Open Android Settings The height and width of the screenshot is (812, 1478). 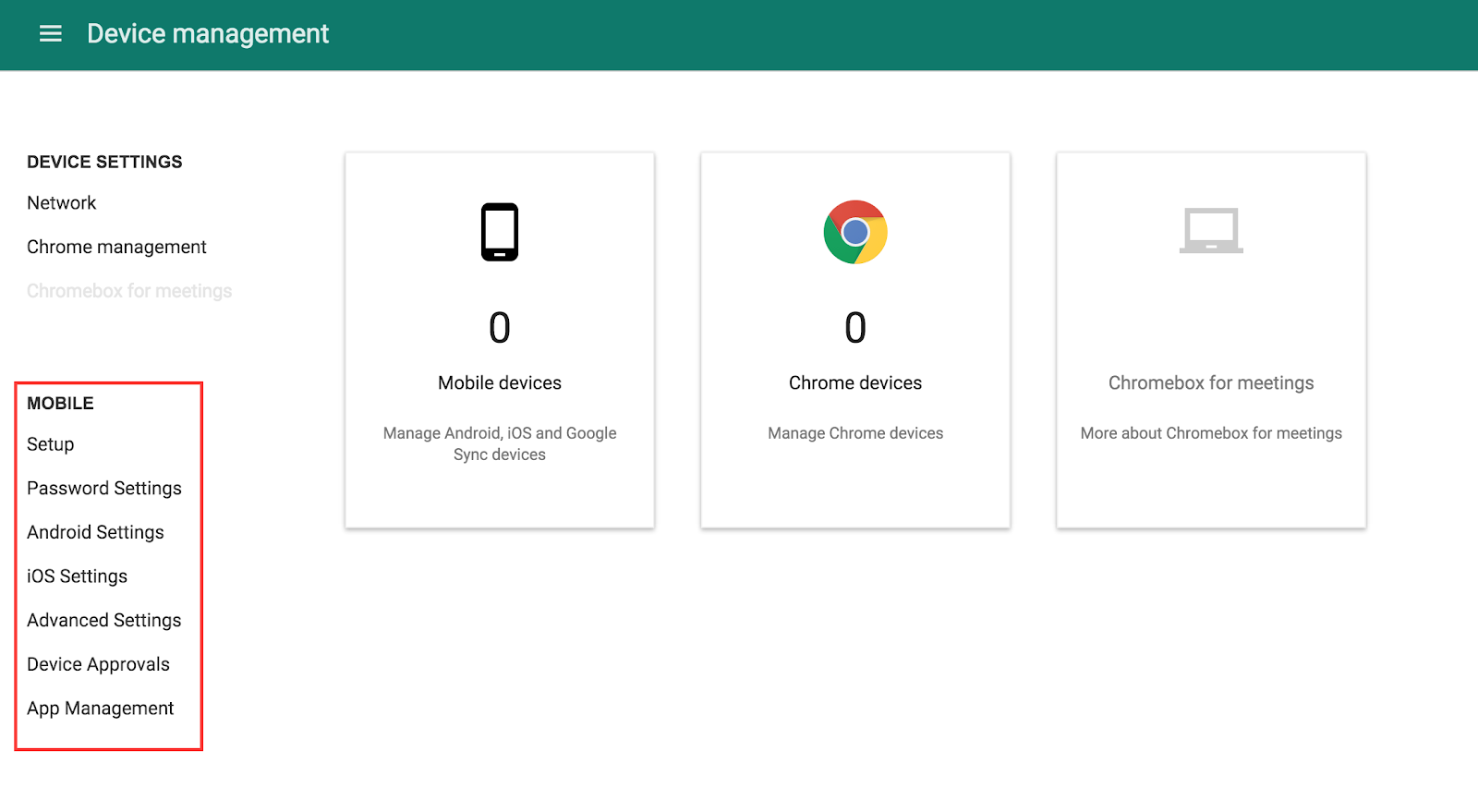95,533
